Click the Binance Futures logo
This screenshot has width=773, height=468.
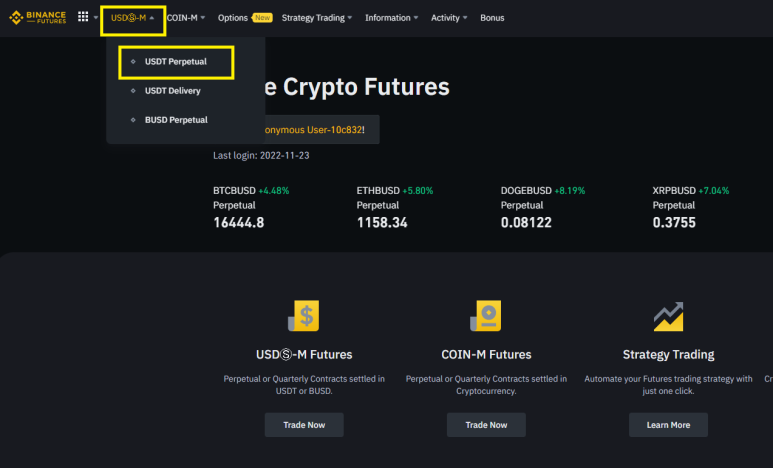(37, 17)
